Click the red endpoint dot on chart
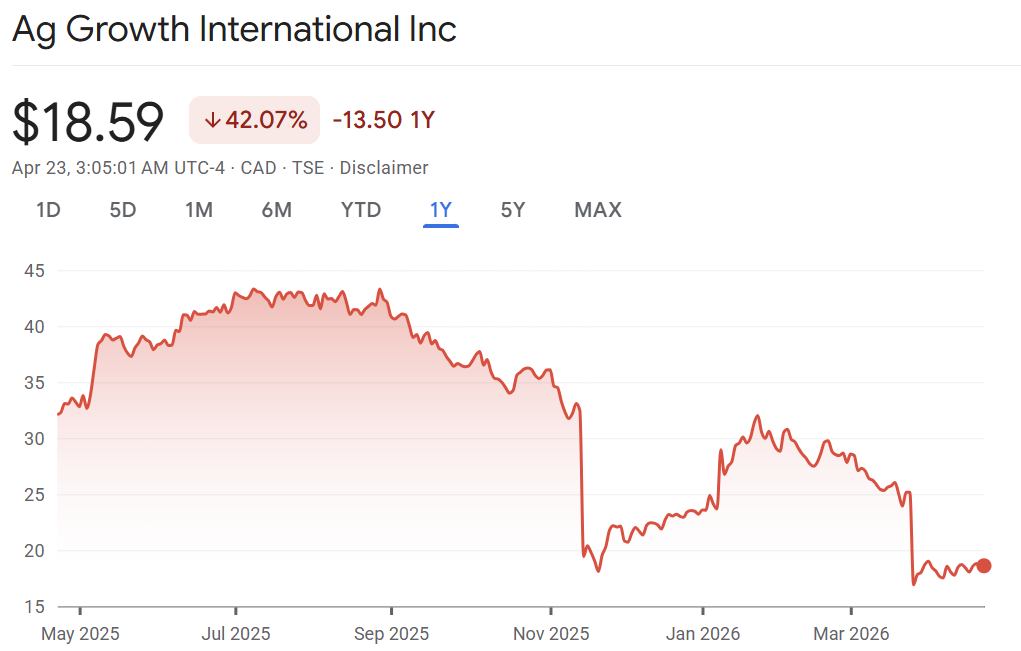 click(x=984, y=566)
